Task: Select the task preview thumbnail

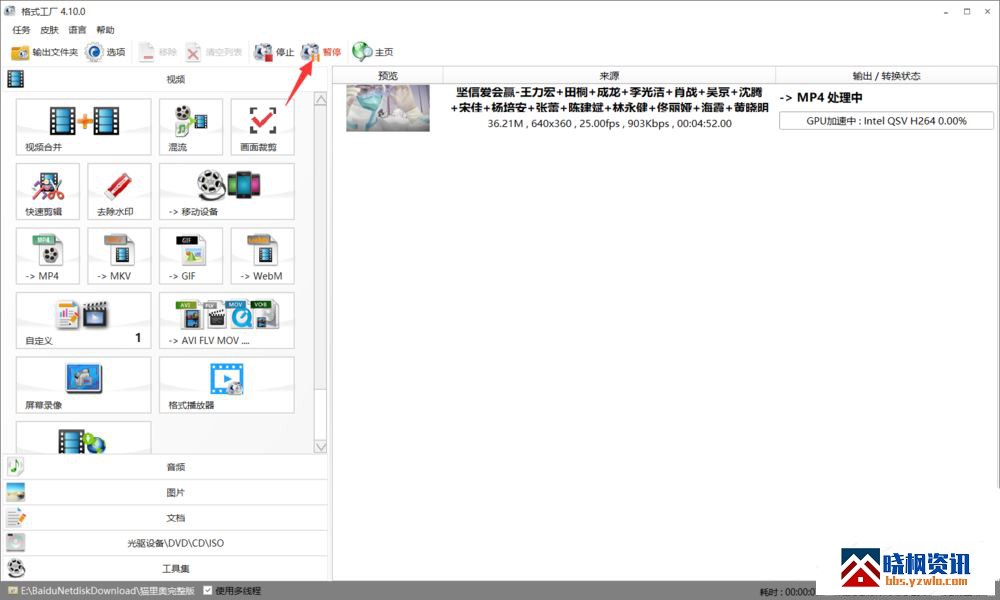Action: (x=388, y=108)
